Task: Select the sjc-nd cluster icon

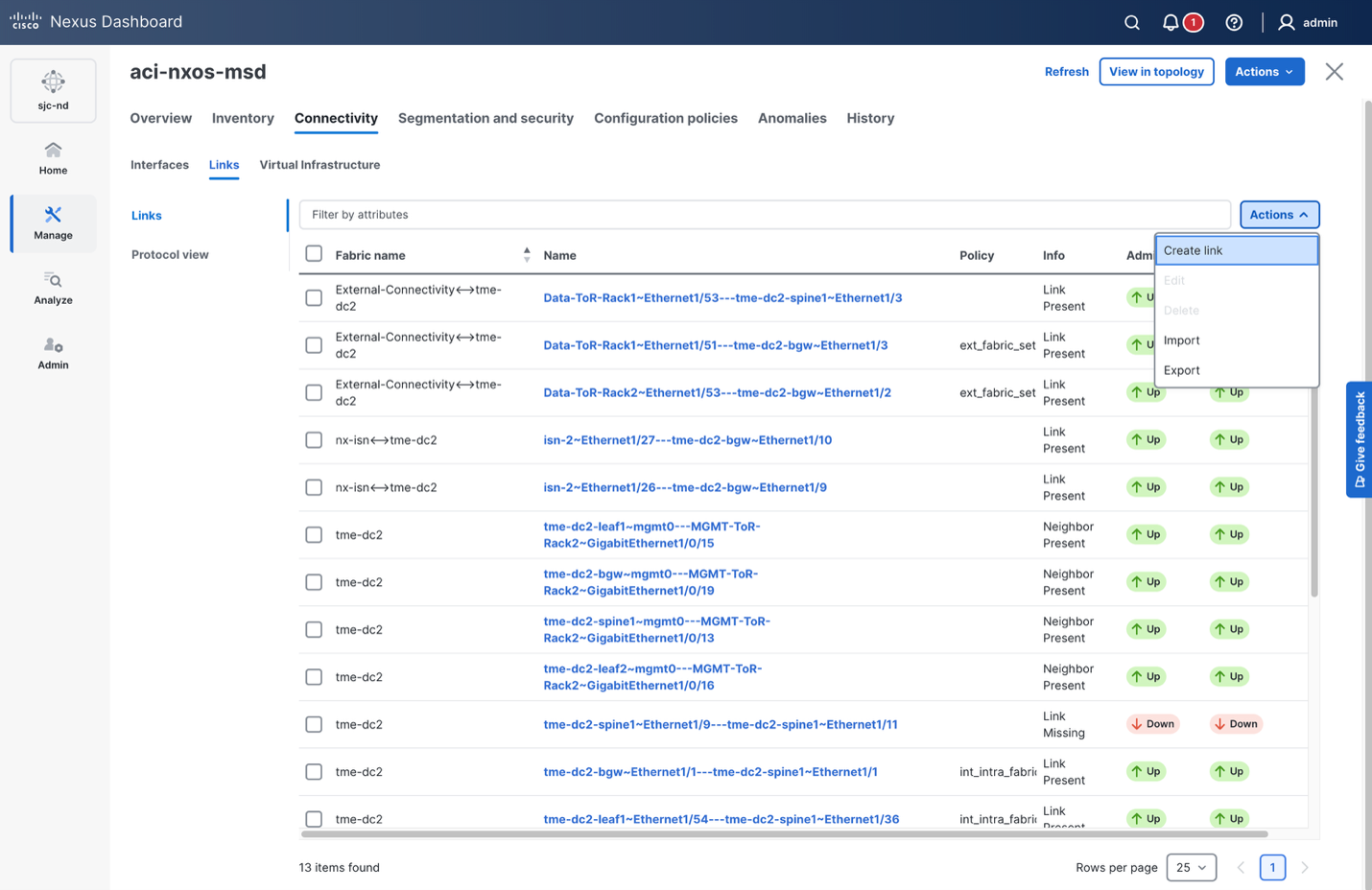Action: click(53, 90)
